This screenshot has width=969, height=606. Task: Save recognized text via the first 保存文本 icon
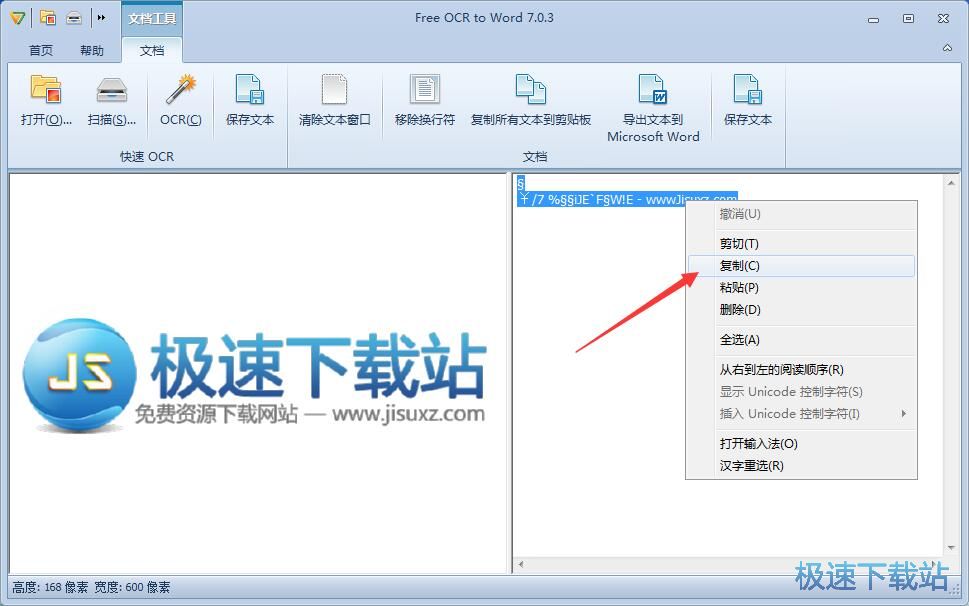(248, 99)
